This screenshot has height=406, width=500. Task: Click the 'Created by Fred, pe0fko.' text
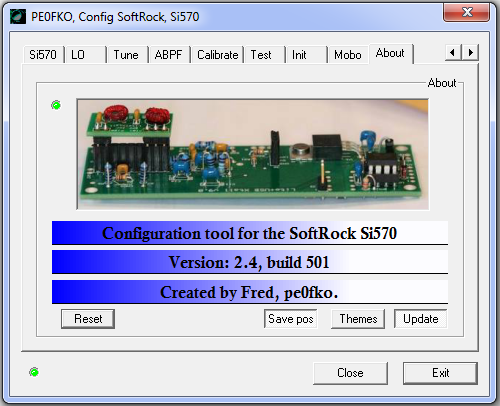(249, 292)
